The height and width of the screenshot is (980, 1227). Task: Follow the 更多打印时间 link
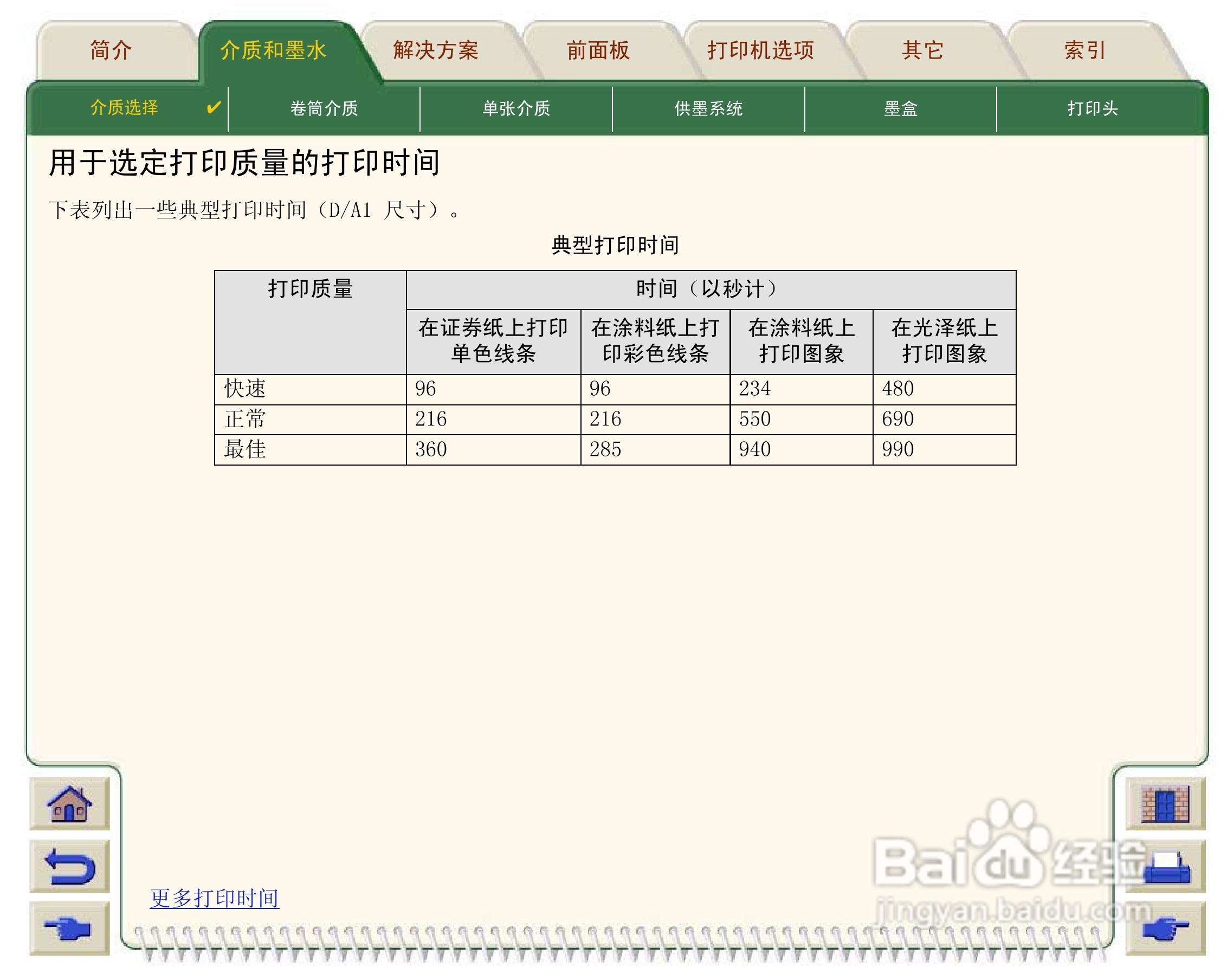click(214, 898)
